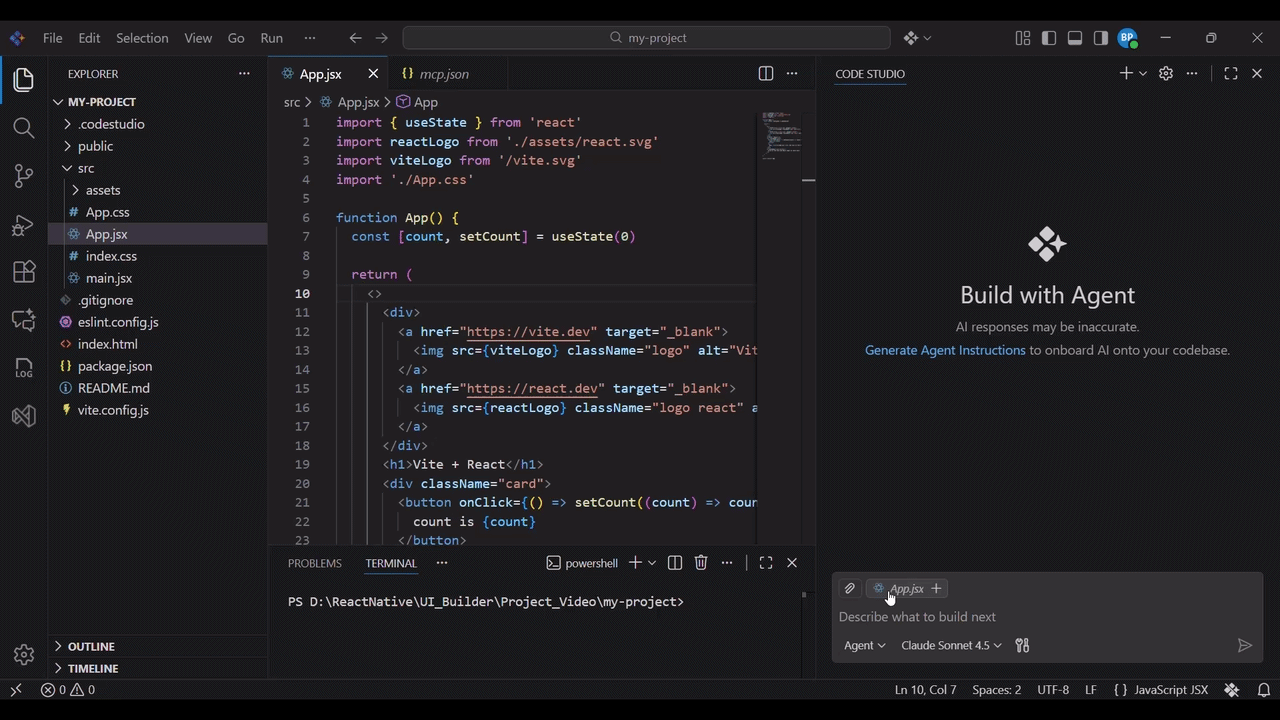Image resolution: width=1280 pixels, height=720 pixels.
Task: Open the Run and Debug view
Action: click(x=24, y=224)
